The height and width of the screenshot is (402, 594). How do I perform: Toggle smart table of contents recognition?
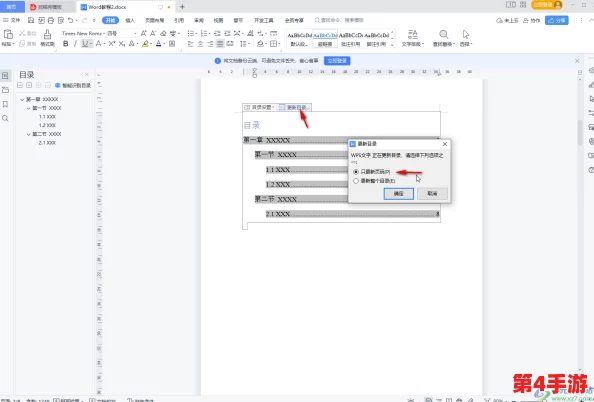pyautogui.click(x=73, y=86)
